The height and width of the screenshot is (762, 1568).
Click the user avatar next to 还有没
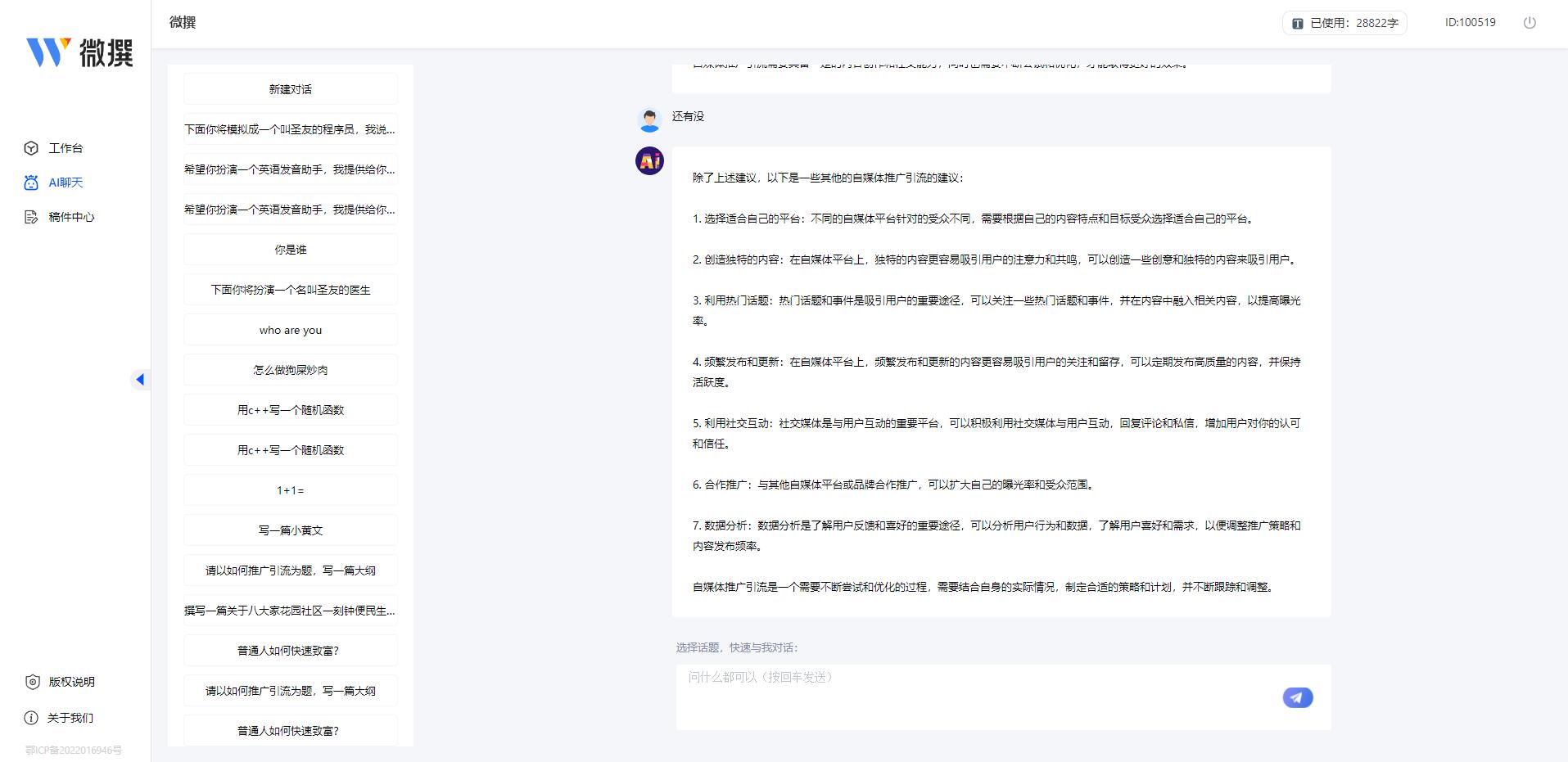click(x=649, y=119)
